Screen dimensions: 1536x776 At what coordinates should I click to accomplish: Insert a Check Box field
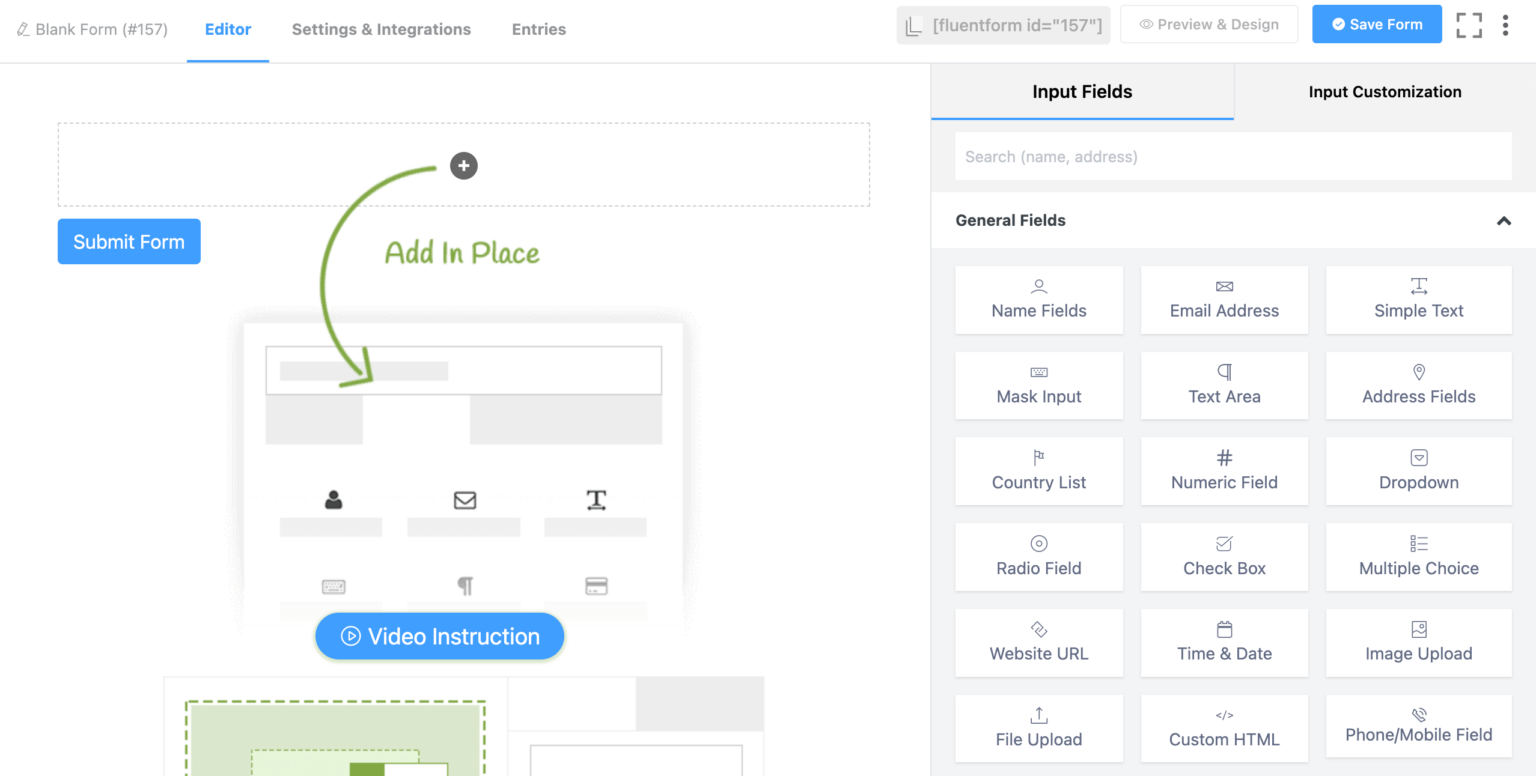click(x=1224, y=557)
